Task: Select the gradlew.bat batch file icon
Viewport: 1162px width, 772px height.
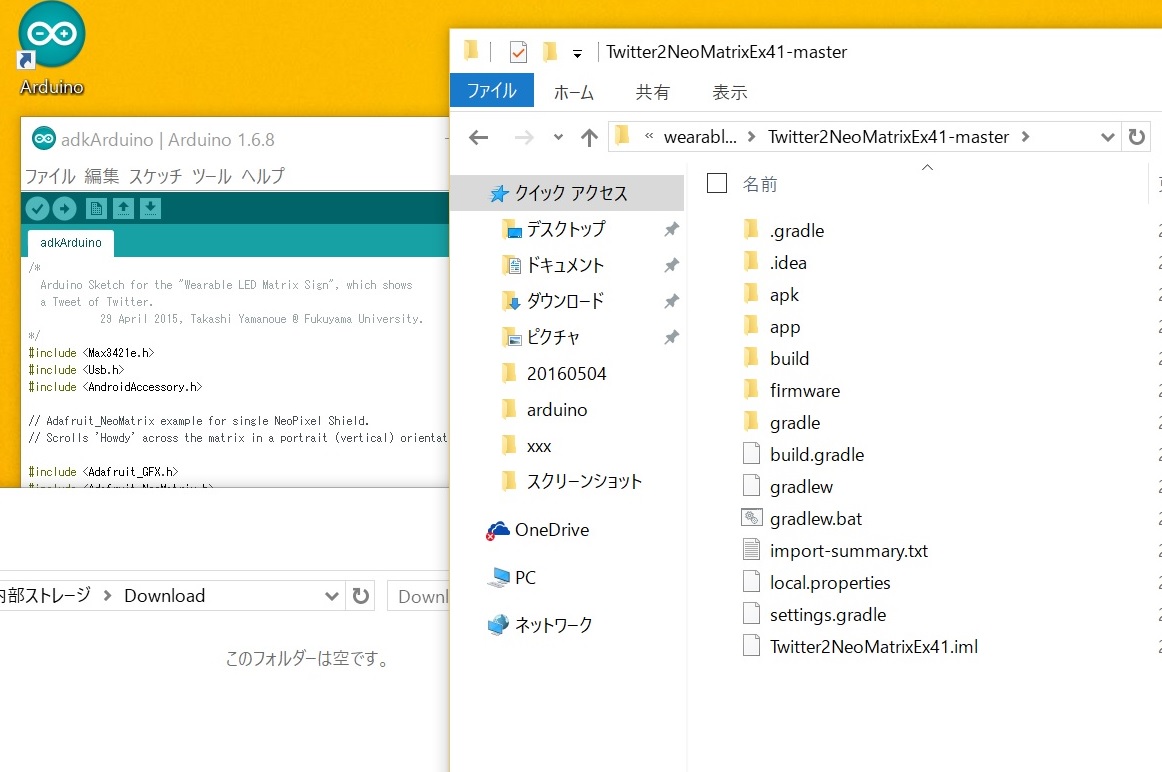Action: (751, 518)
